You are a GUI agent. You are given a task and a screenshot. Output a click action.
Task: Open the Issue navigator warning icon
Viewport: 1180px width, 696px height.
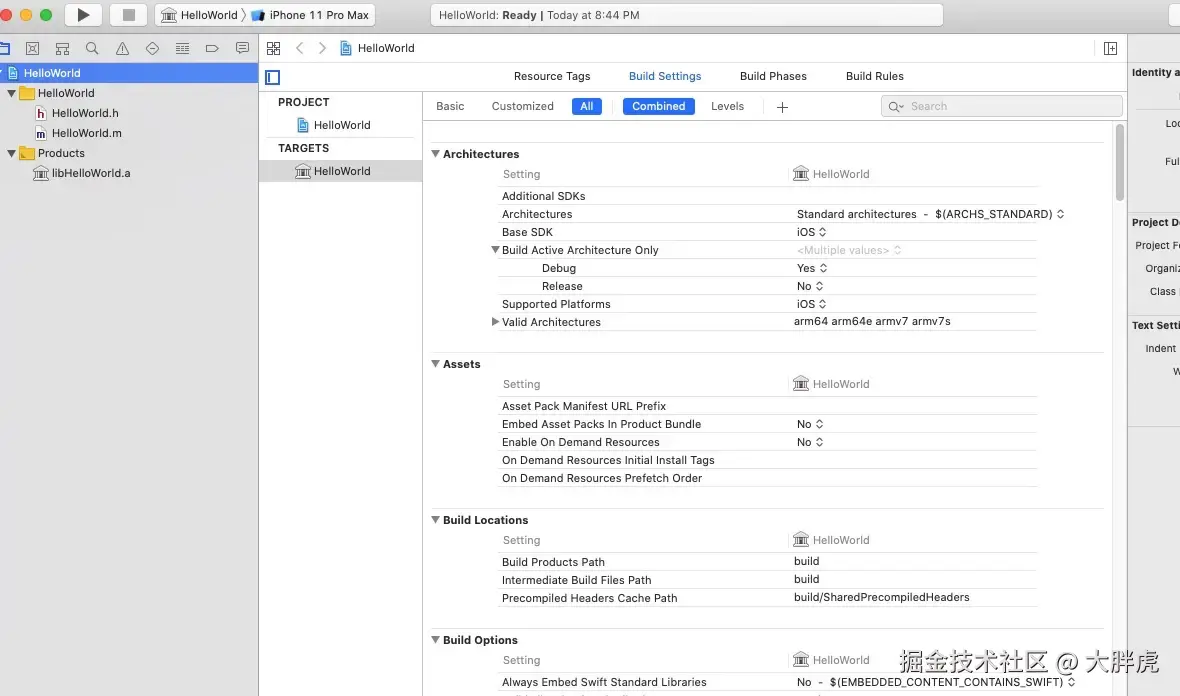pos(122,48)
